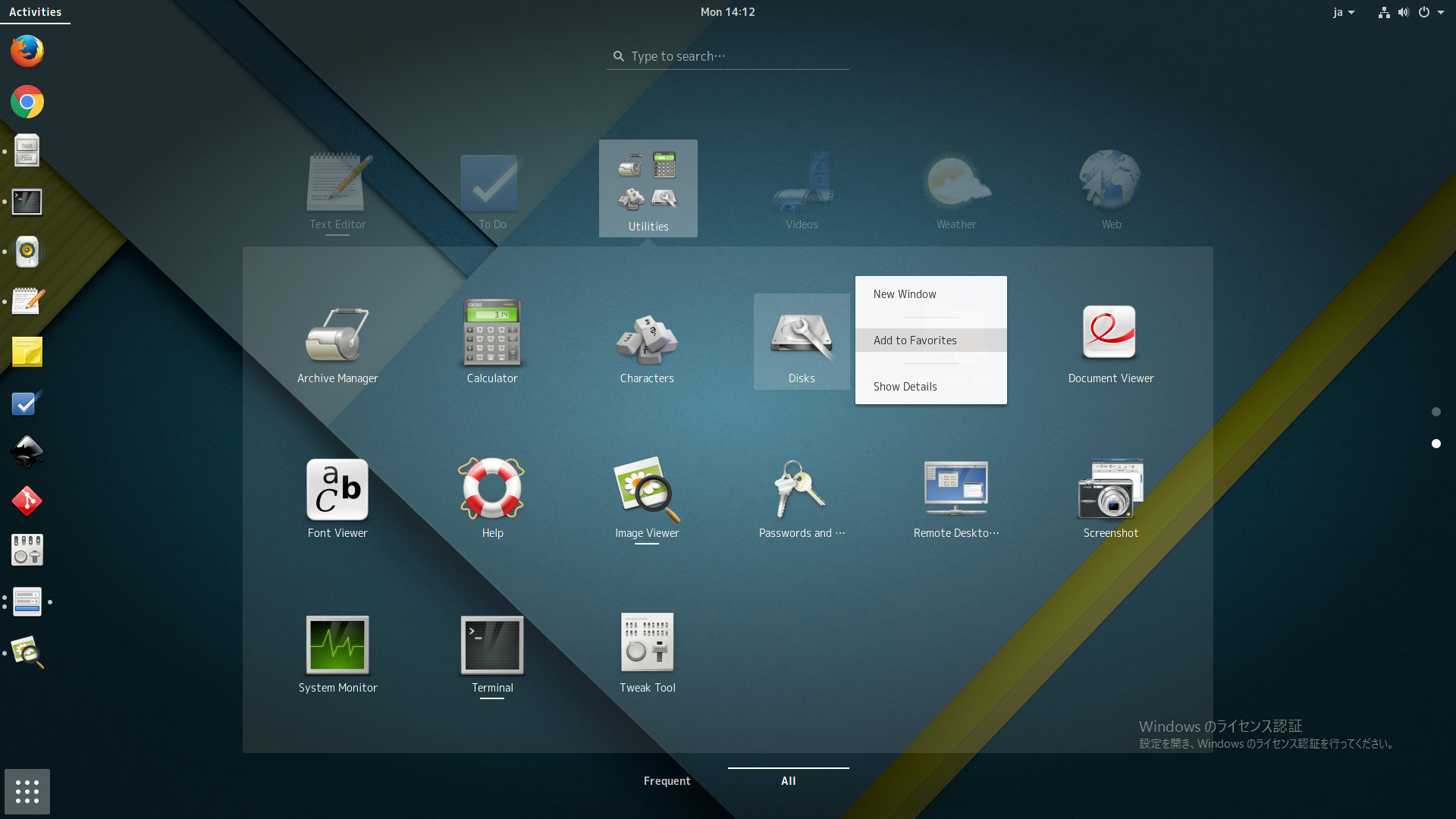Open Firefox from the dock
Image resolution: width=1456 pixels, height=819 pixels.
point(27,52)
